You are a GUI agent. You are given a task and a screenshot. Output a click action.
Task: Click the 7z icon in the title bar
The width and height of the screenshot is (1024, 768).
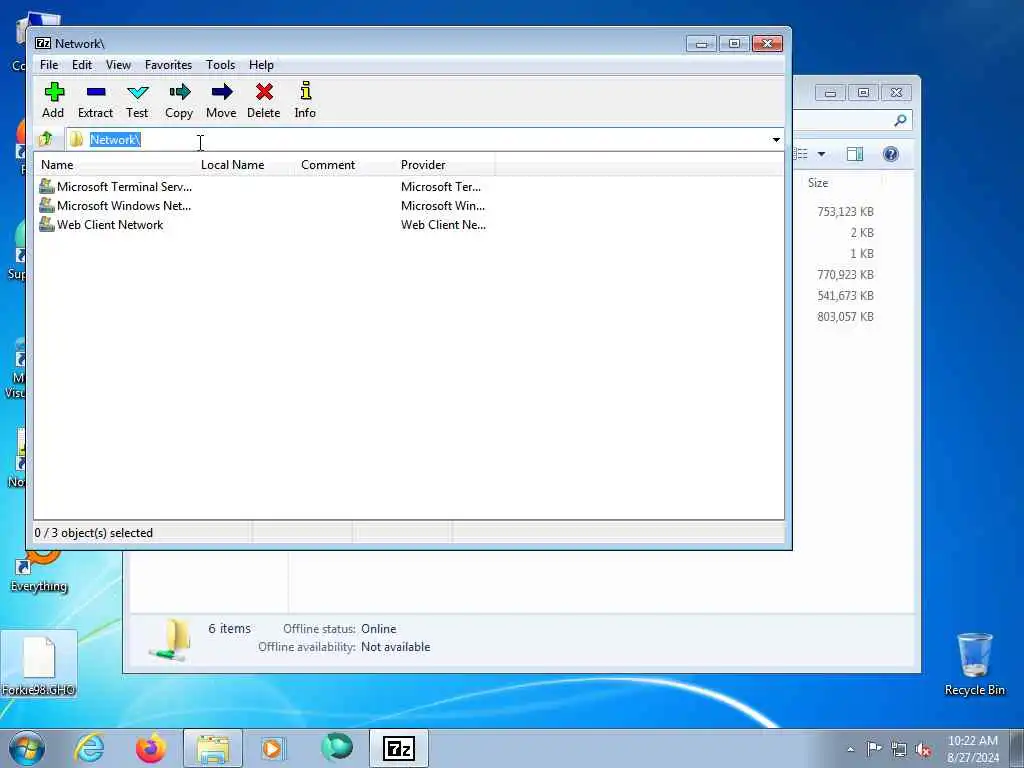(x=43, y=43)
